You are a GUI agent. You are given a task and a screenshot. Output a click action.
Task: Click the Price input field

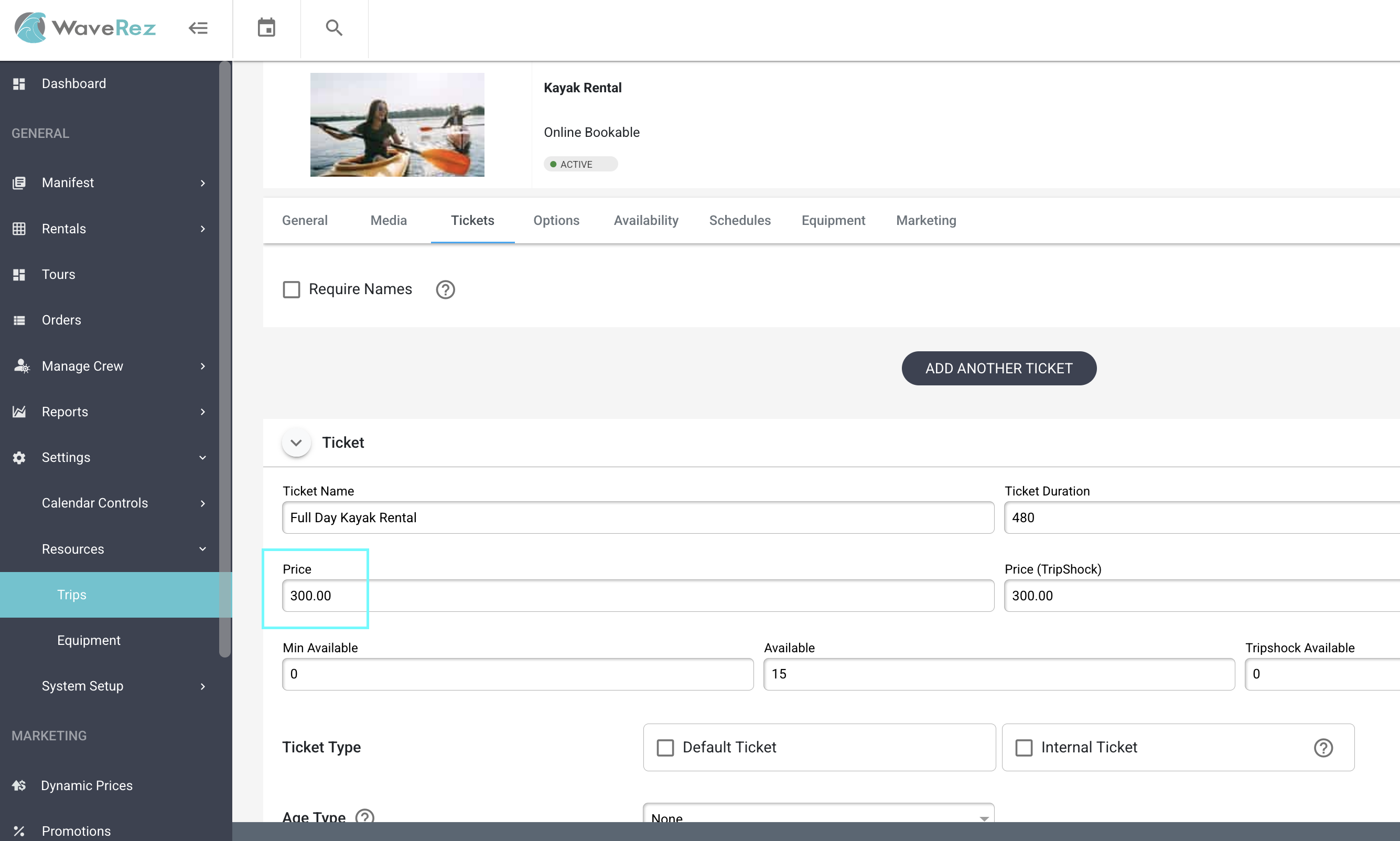[x=638, y=596]
